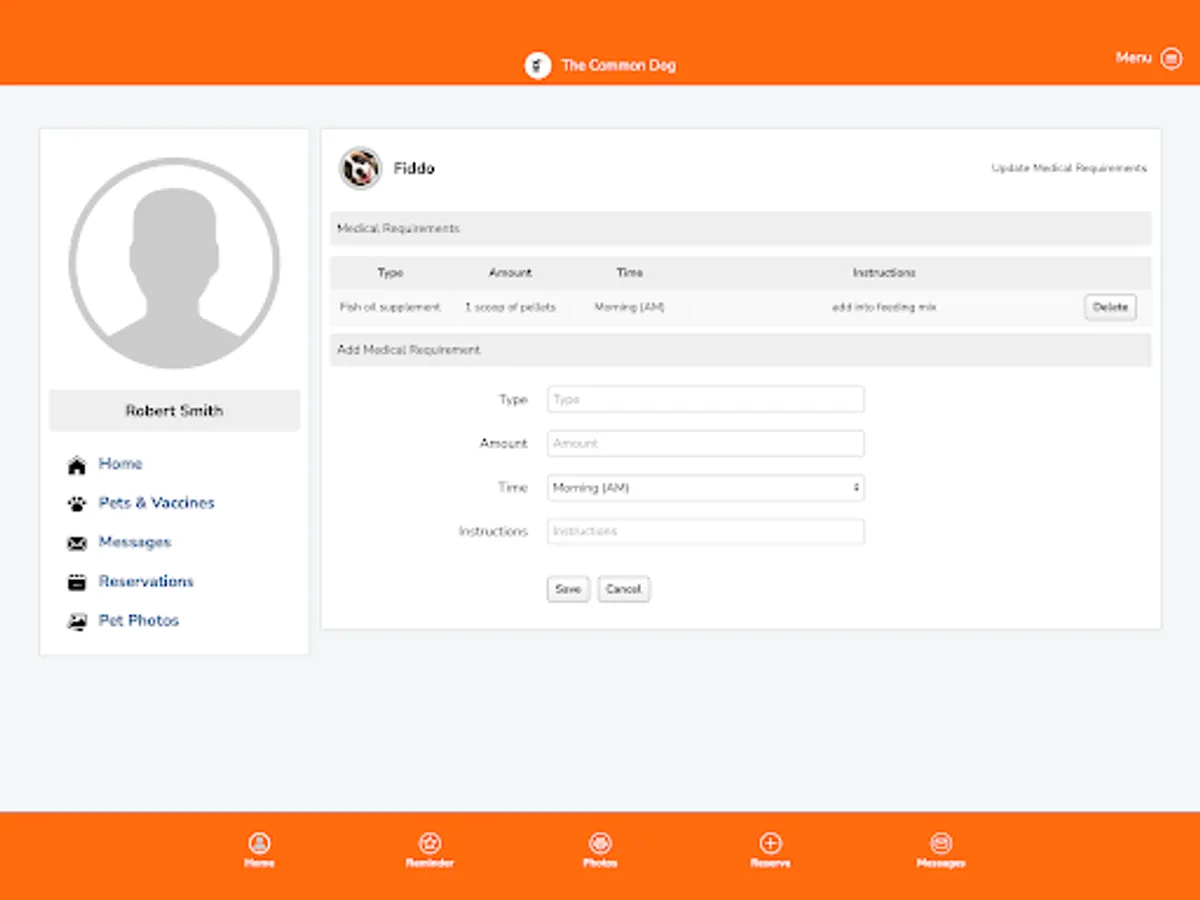The width and height of the screenshot is (1200, 900).
Task: Open Messages via the bottom bar icon
Action: [940, 843]
